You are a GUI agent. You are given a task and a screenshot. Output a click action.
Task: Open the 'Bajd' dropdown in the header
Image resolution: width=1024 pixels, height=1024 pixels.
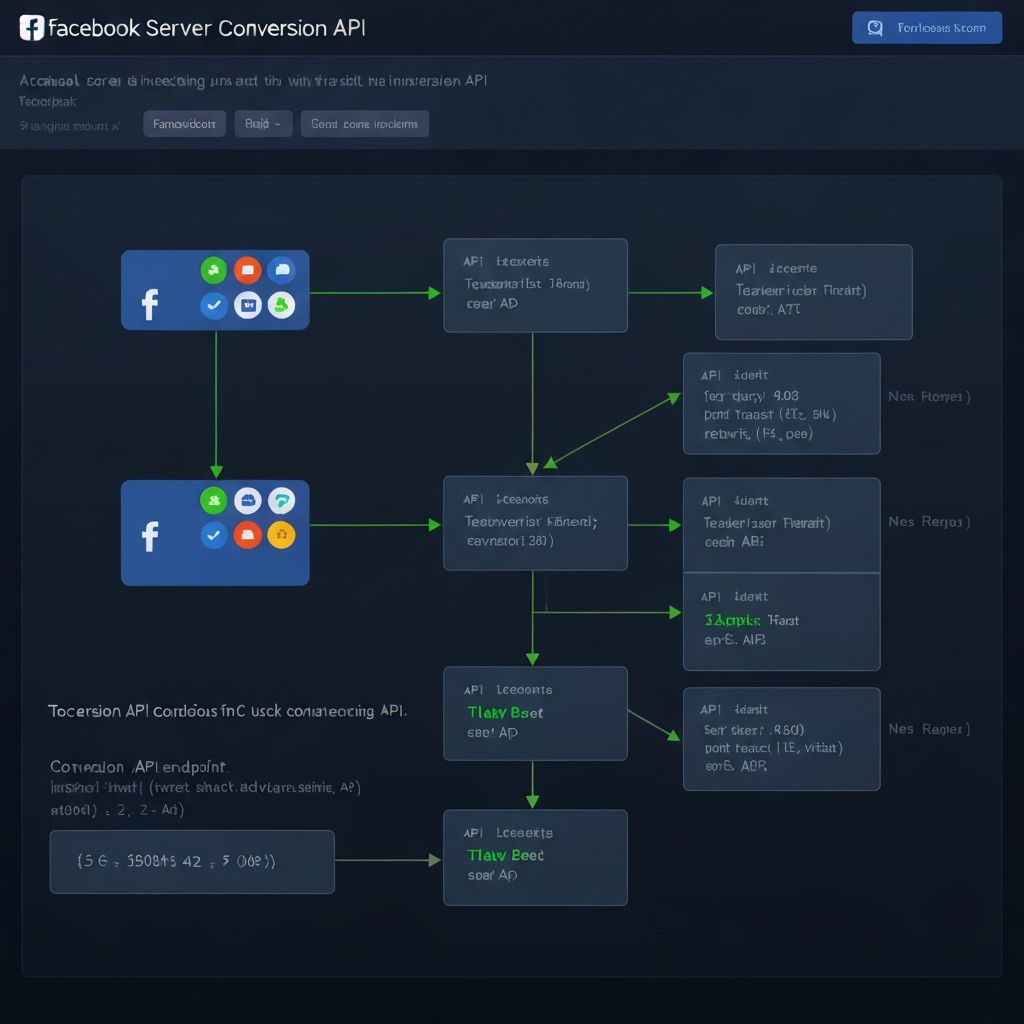coord(264,124)
